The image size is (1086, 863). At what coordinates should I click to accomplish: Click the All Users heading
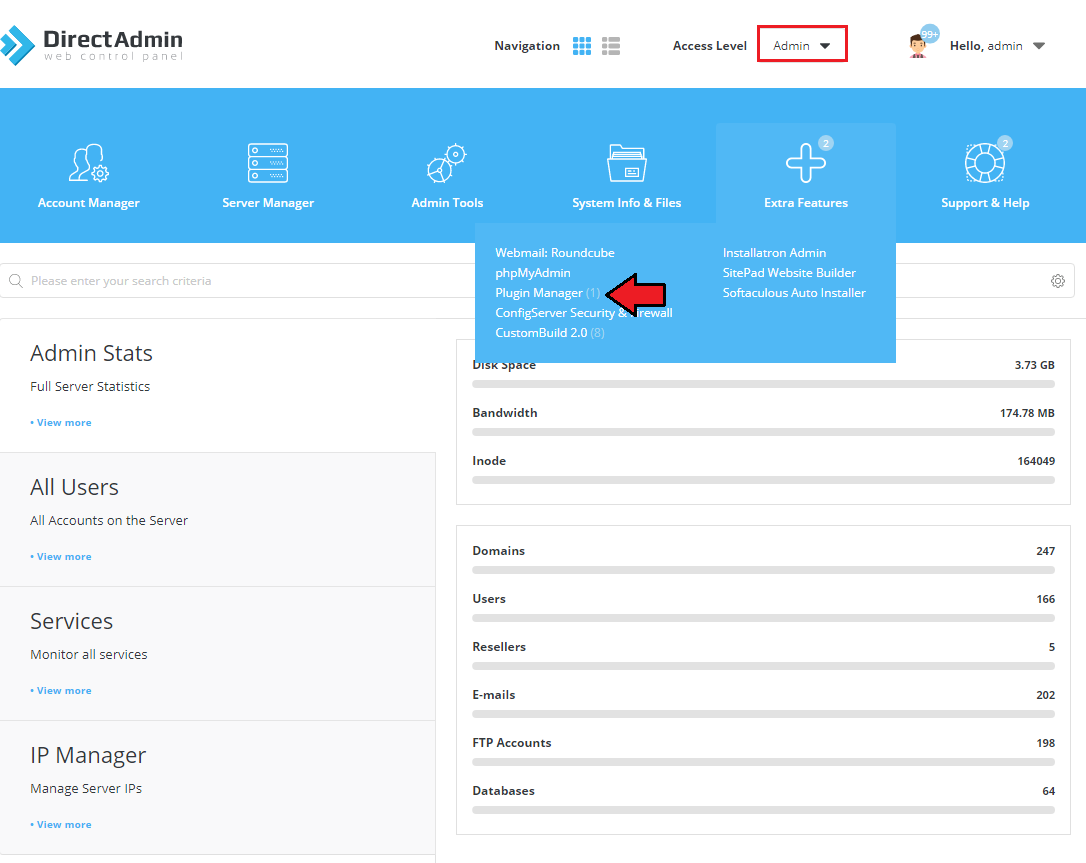74,487
